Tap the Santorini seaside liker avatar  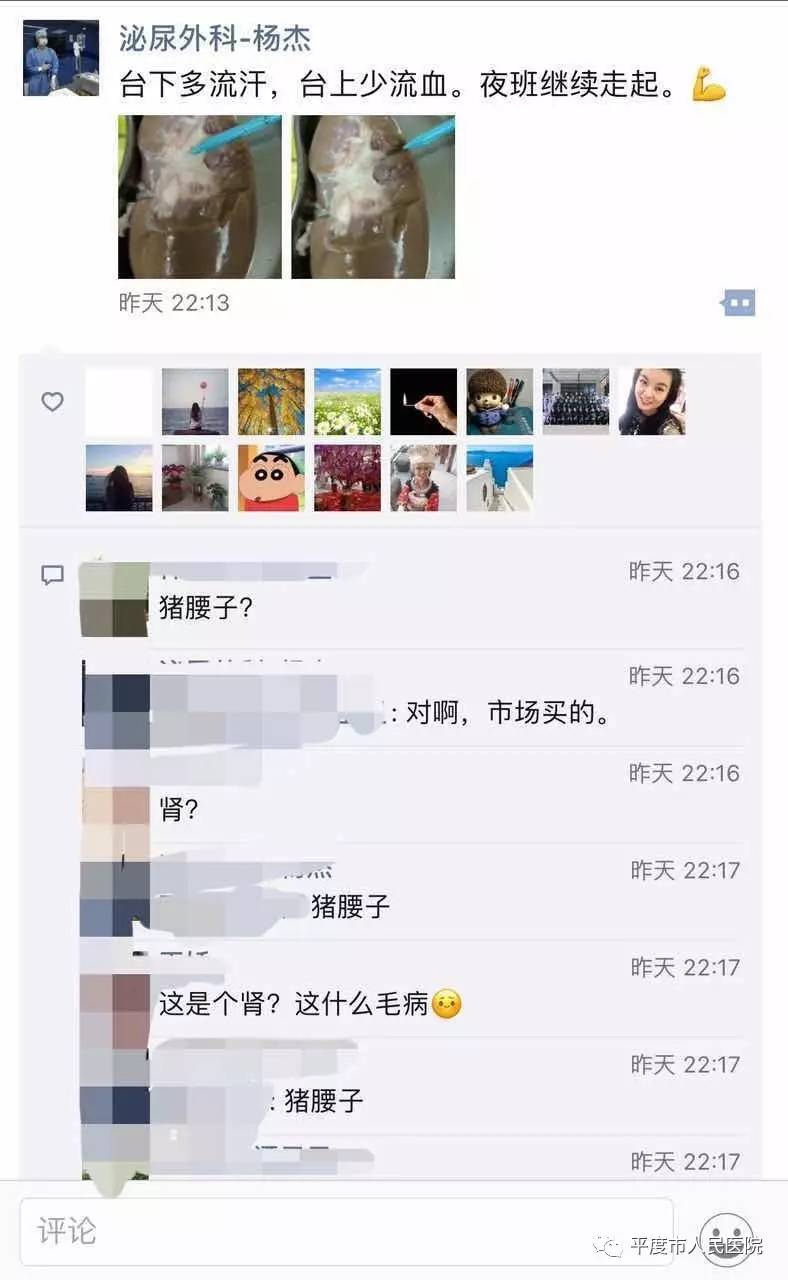[x=500, y=478]
